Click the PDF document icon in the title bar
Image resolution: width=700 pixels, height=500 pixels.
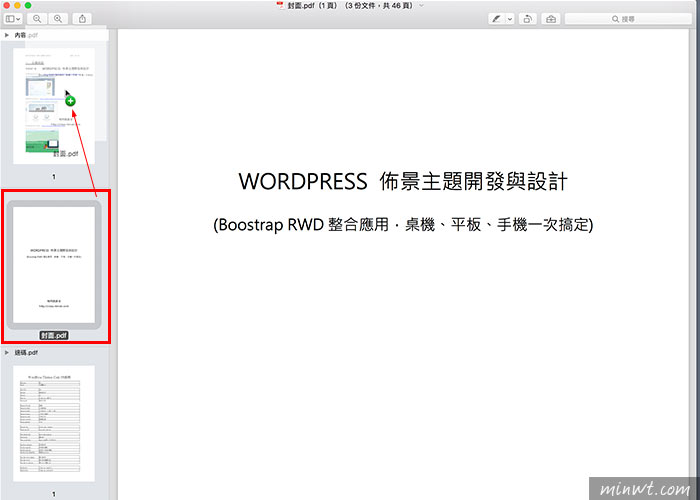280,5
